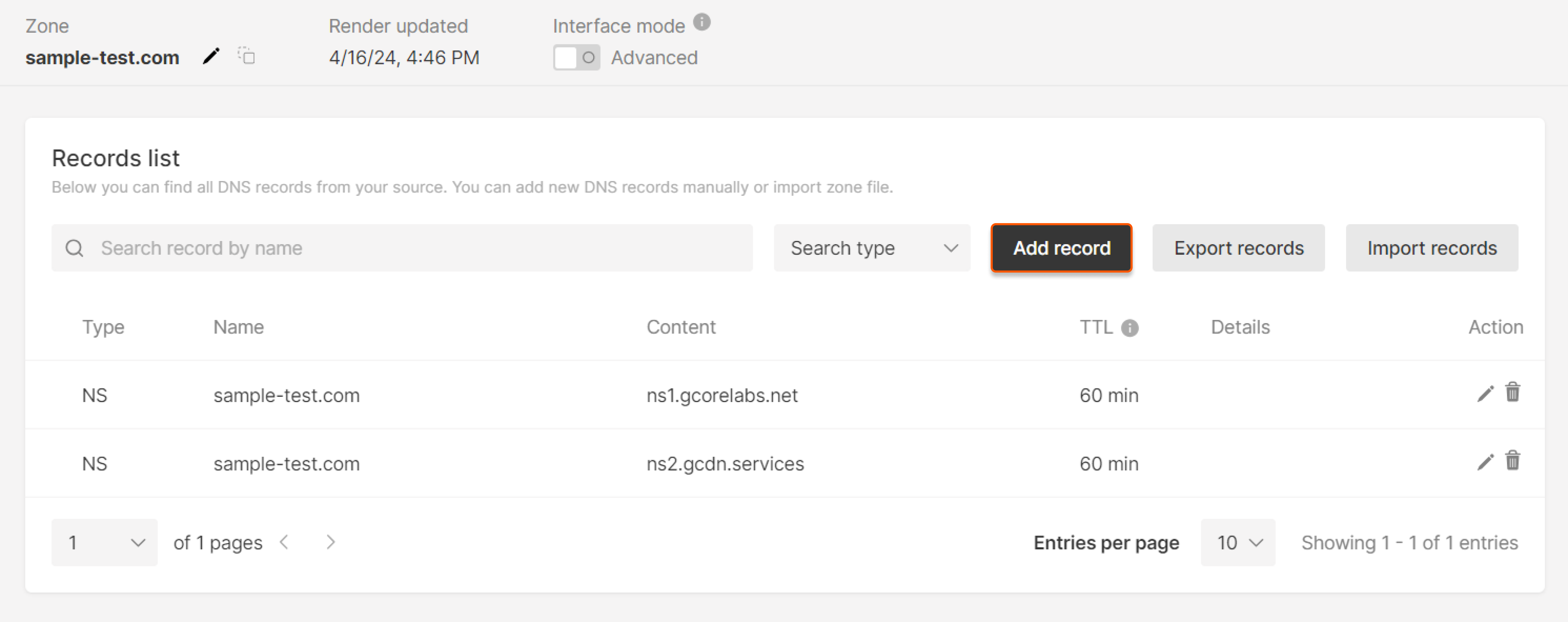
Task: Click the Interface mode info icon
Action: click(702, 23)
